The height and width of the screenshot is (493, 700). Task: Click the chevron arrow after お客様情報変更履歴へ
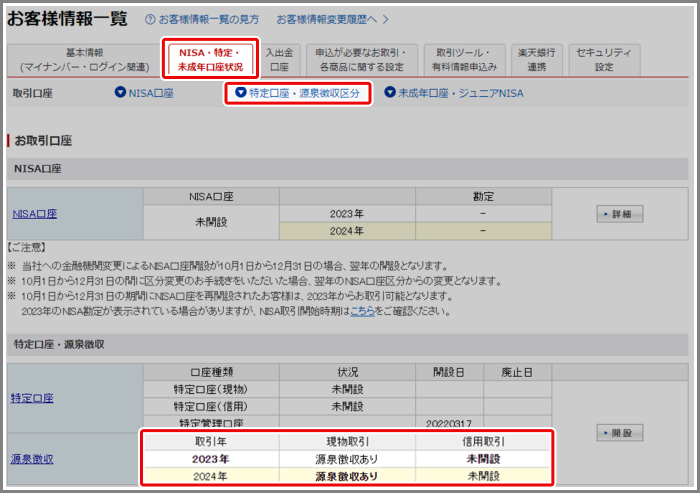(386, 20)
